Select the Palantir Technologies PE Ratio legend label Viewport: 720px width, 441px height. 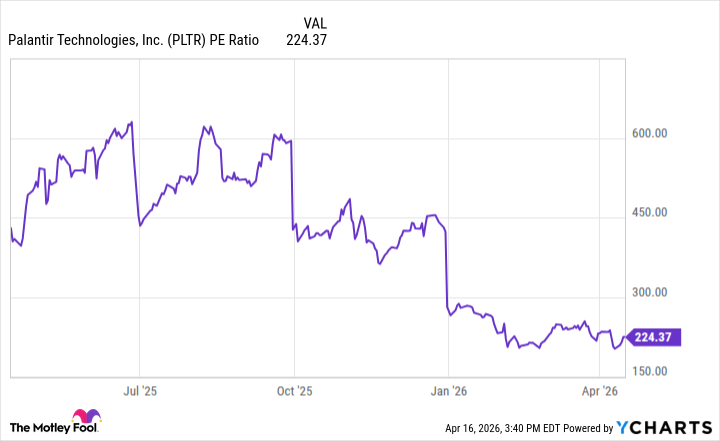[x=133, y=41]
